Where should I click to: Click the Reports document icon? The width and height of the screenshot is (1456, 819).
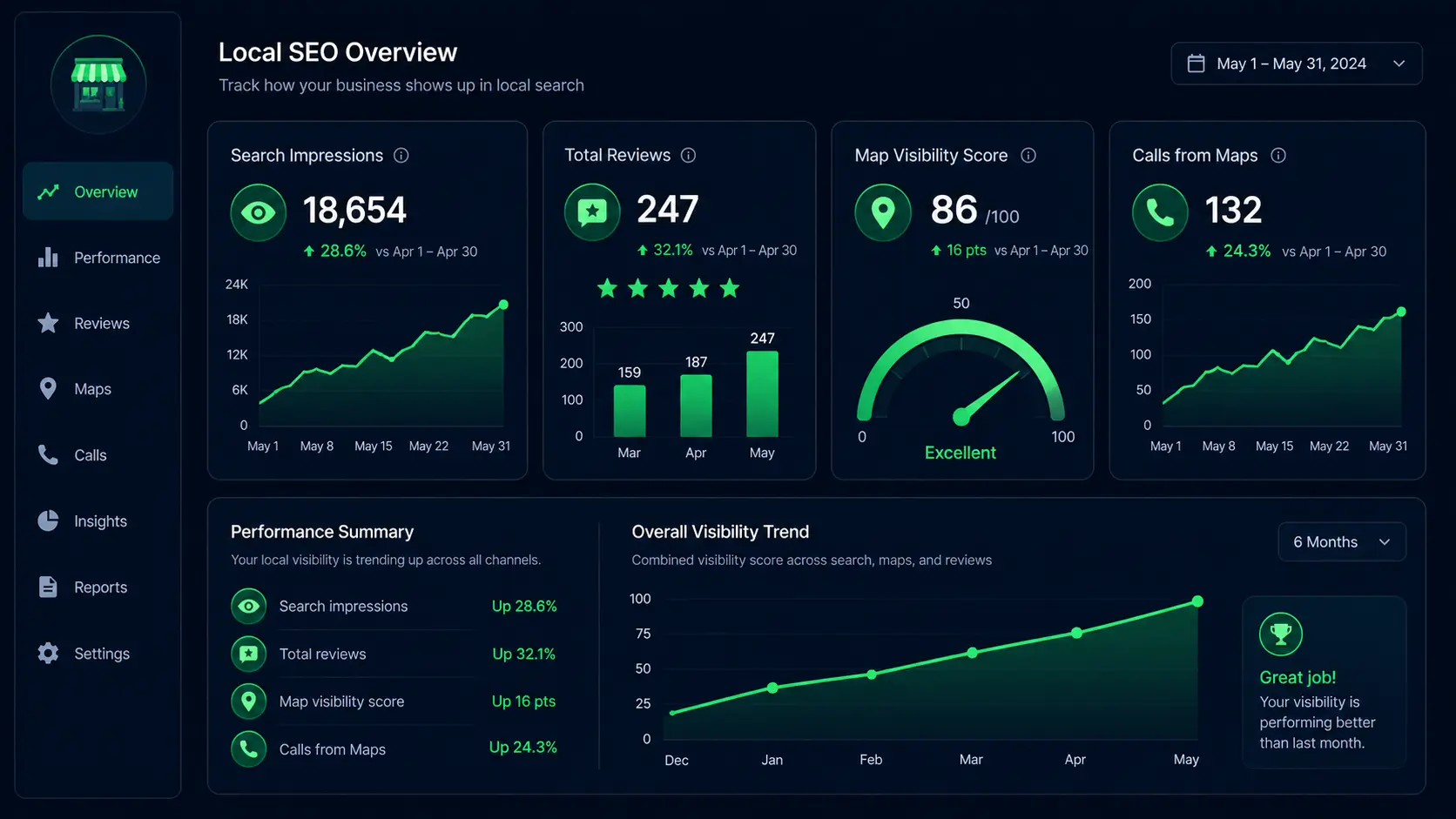tap(48, 587)
